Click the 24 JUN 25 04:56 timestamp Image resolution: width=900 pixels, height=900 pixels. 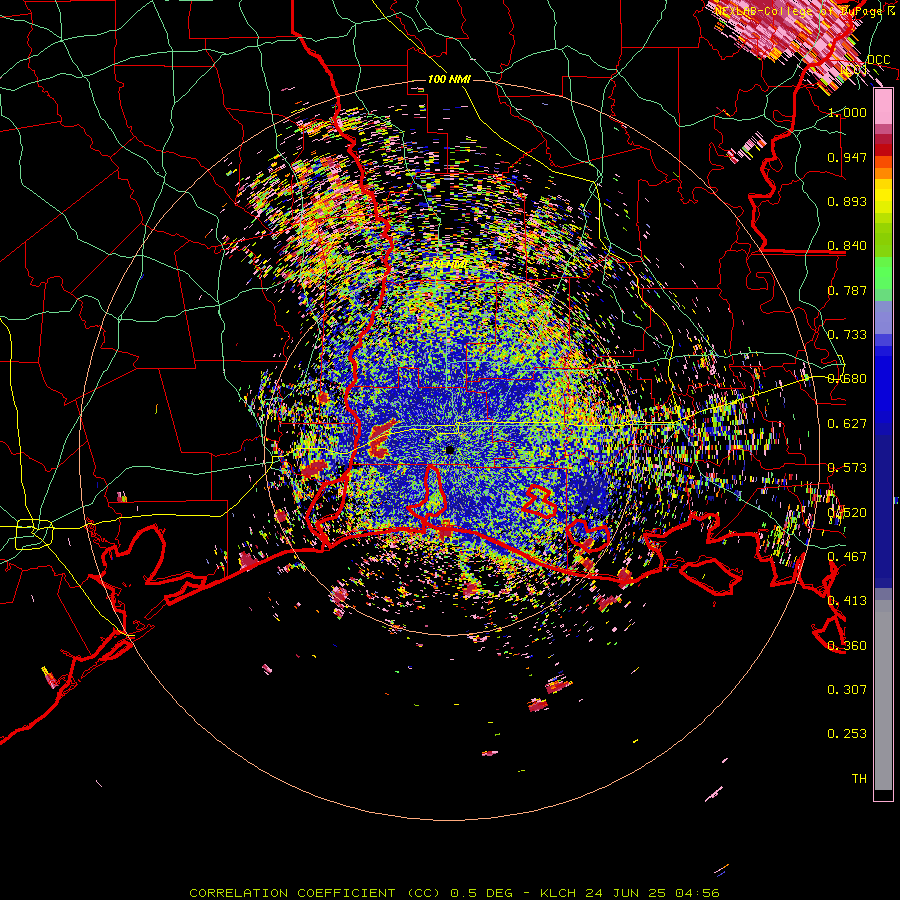pos(652,893)
